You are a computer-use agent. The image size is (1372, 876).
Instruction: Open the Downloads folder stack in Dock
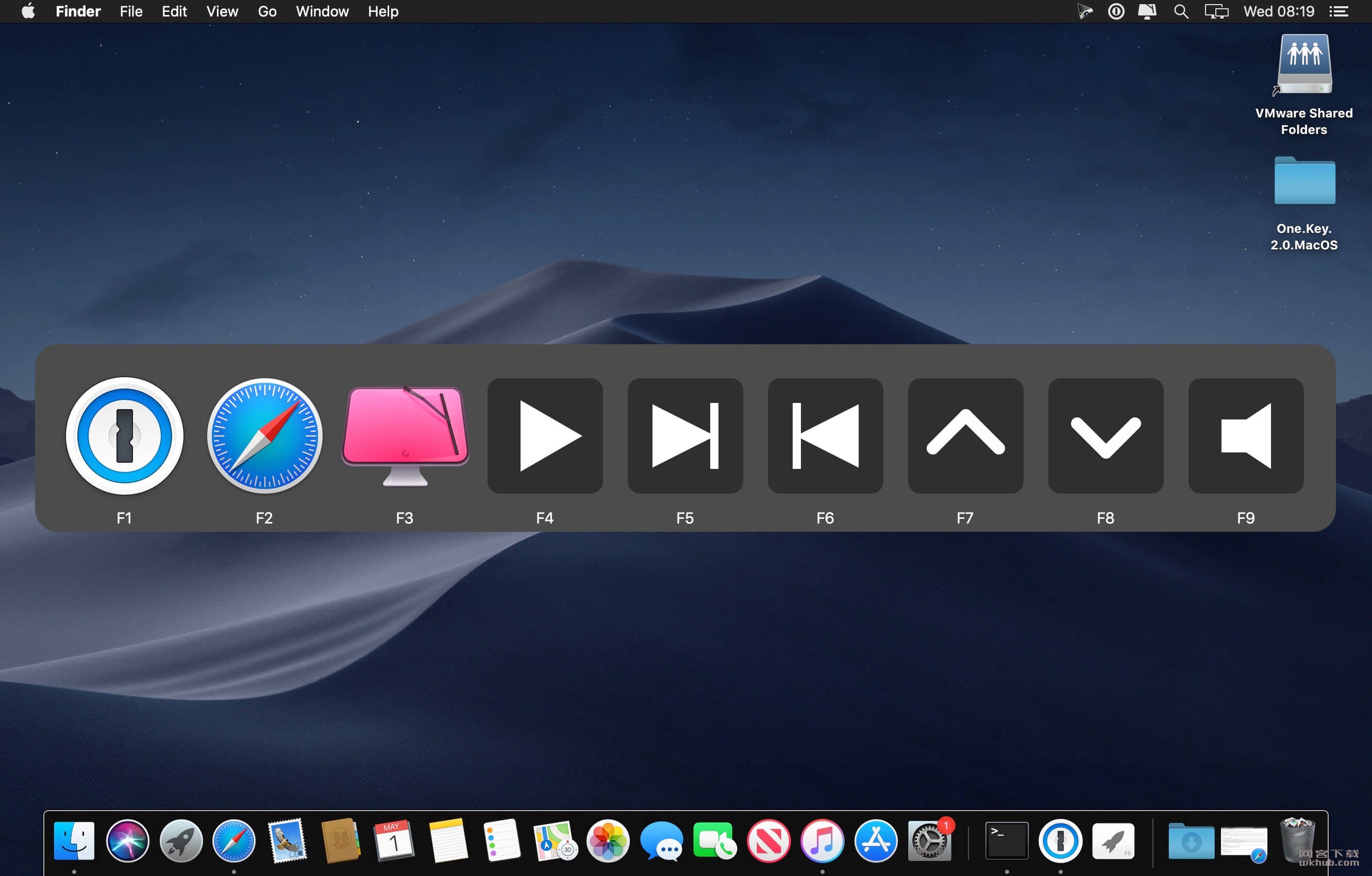pos(1191,840)
